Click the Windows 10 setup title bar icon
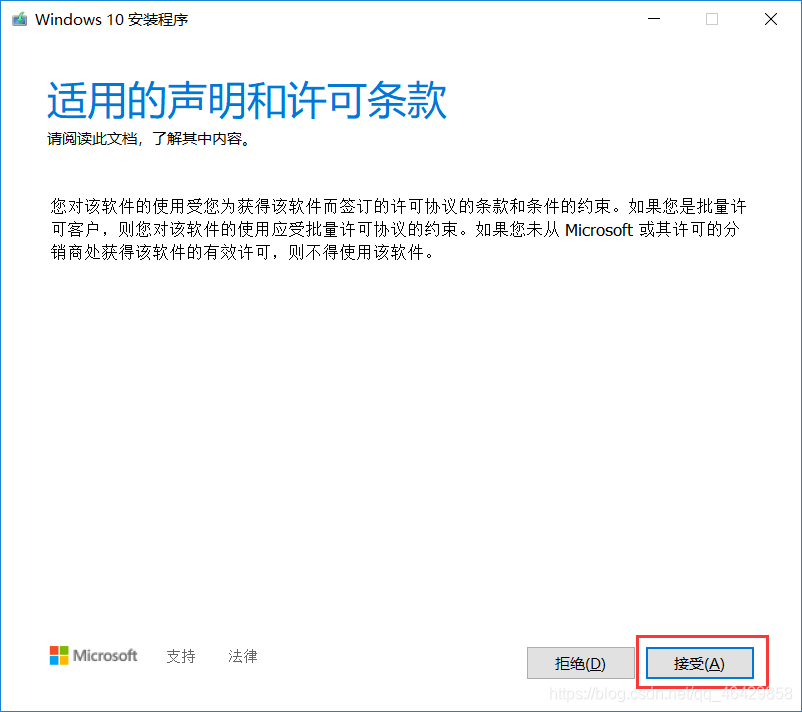The height and width of the screenshot is (712, 802). click(19, 19)
